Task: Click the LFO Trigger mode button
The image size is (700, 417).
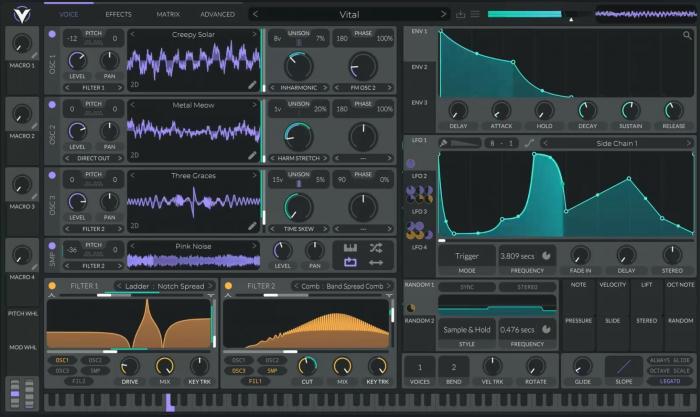Action: click(467, 261)
